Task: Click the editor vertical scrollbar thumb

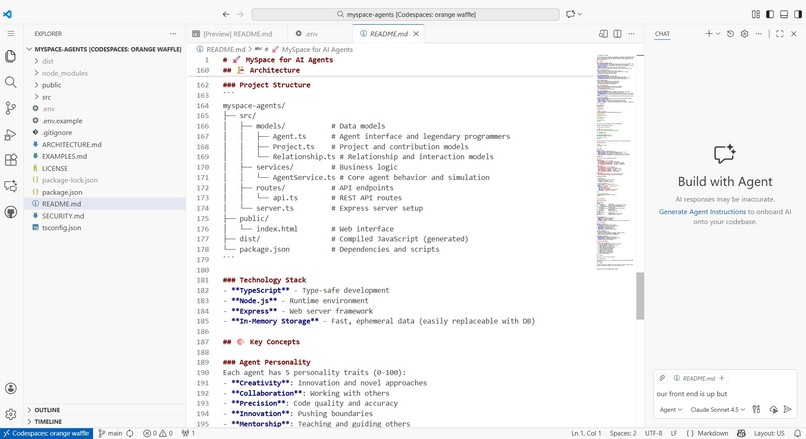Action: [640, 296]
